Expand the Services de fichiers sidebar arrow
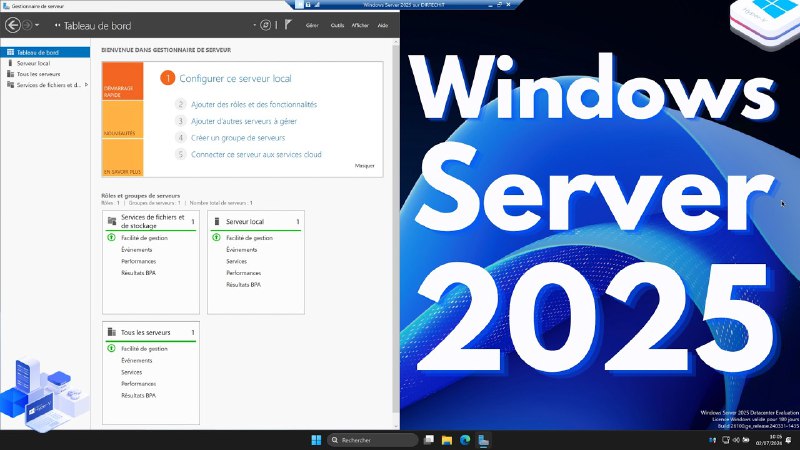Screen dimensions: 800x450 pos(86,85)
